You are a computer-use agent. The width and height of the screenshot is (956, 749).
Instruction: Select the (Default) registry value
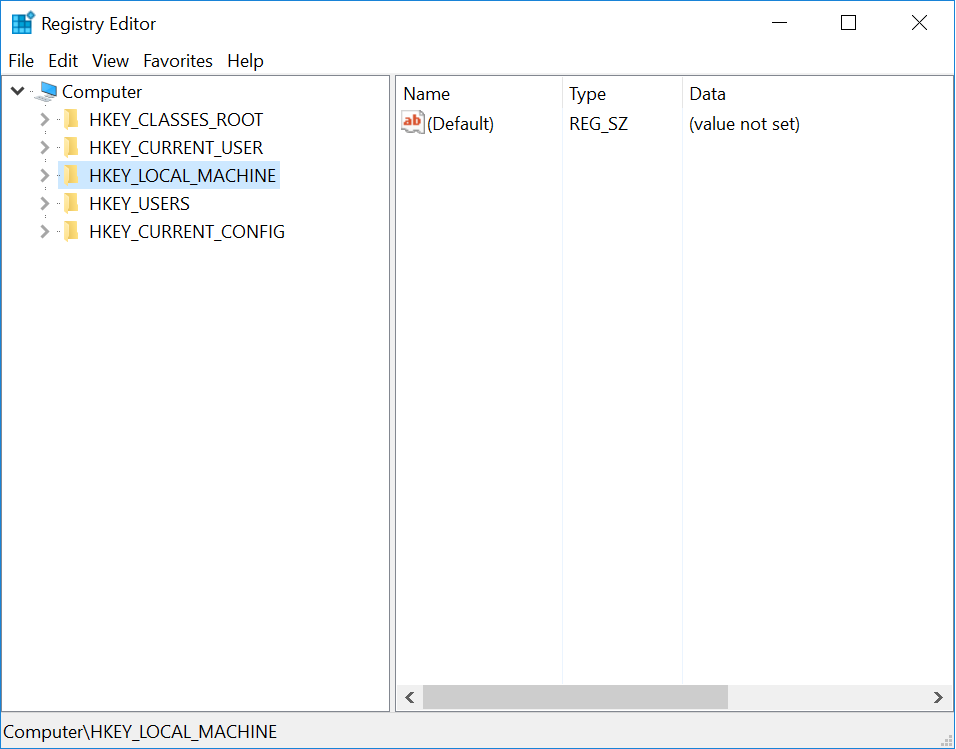coord(461,123)
